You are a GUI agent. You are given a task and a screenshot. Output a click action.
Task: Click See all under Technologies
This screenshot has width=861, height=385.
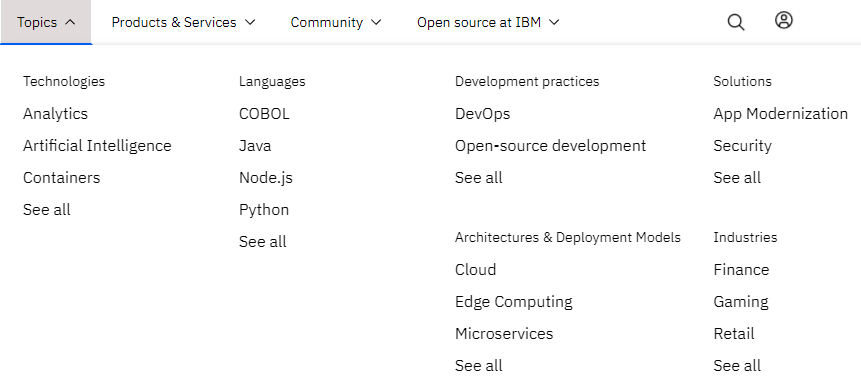pyautogui.click(x=47, y=209)
